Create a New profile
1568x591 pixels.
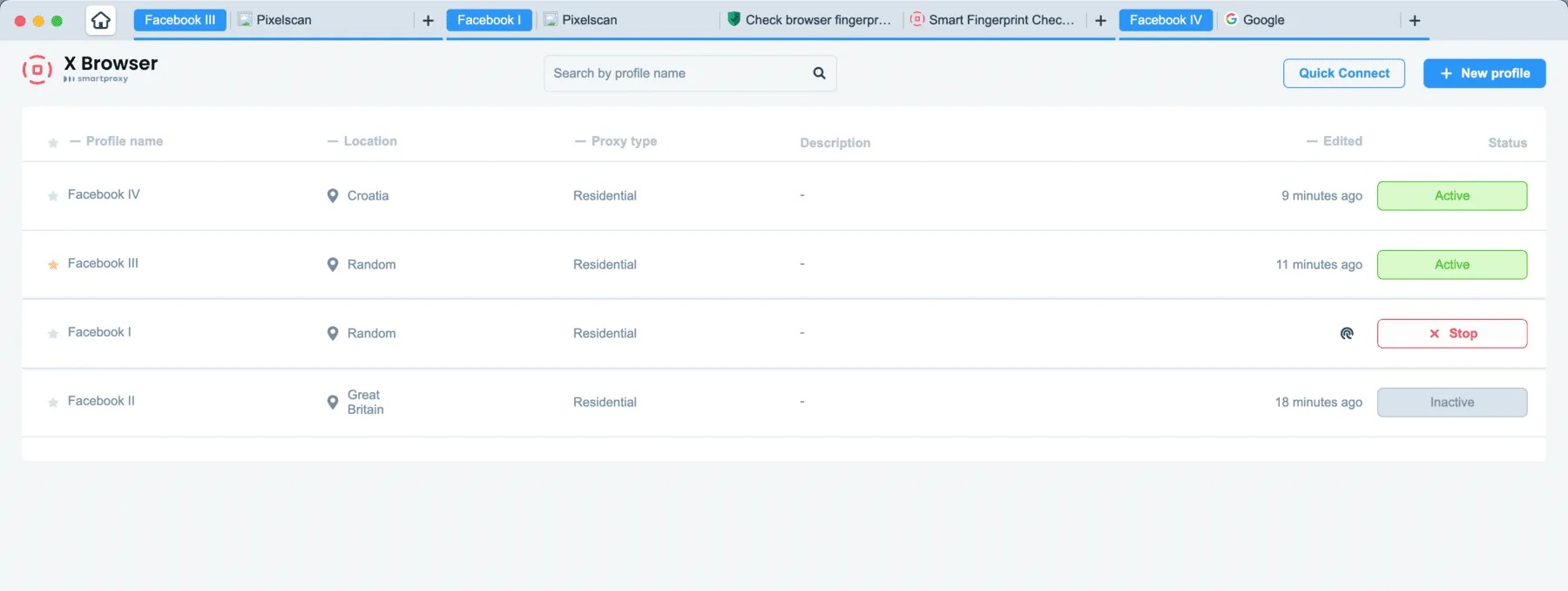(x=1484, y=73)
